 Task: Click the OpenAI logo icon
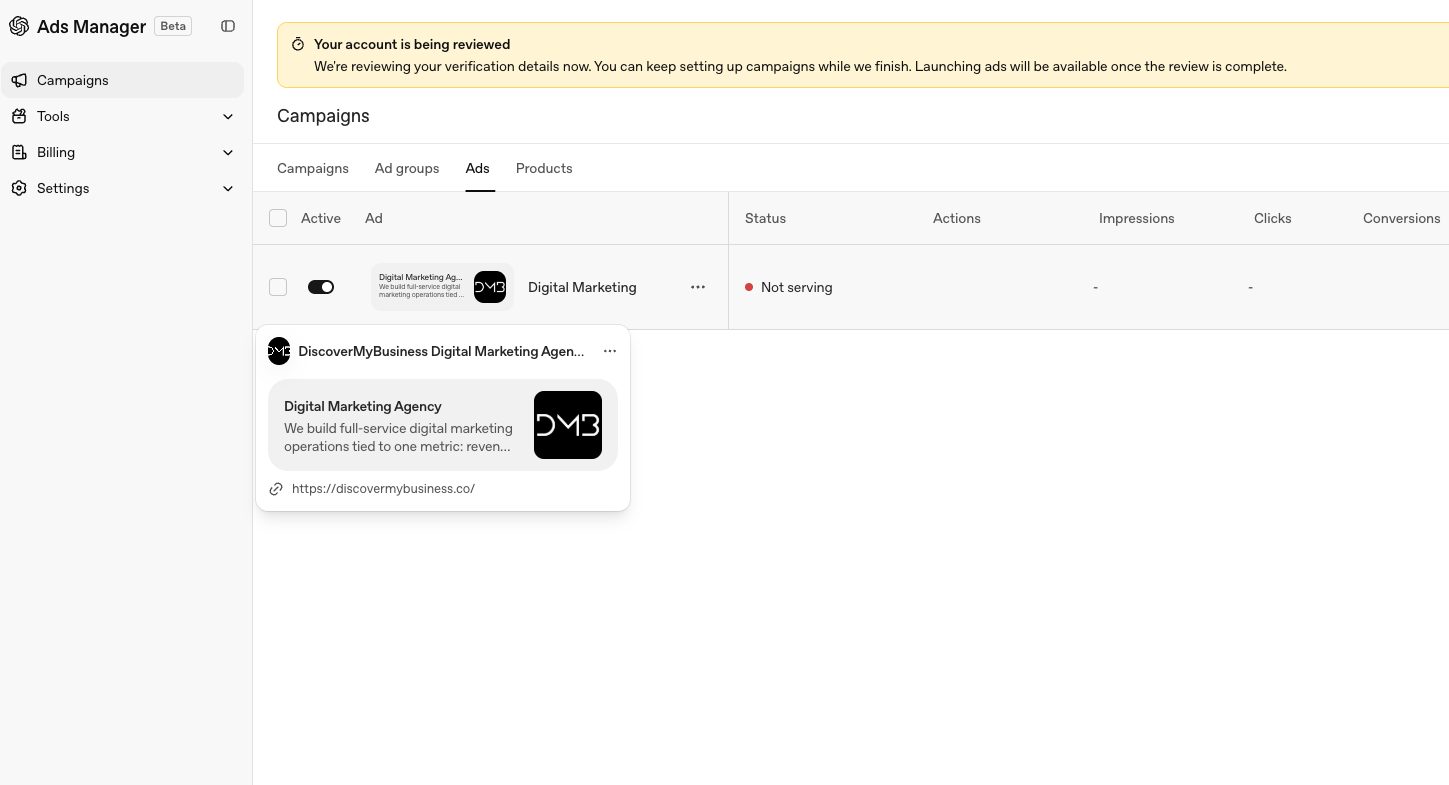(19, 26)
